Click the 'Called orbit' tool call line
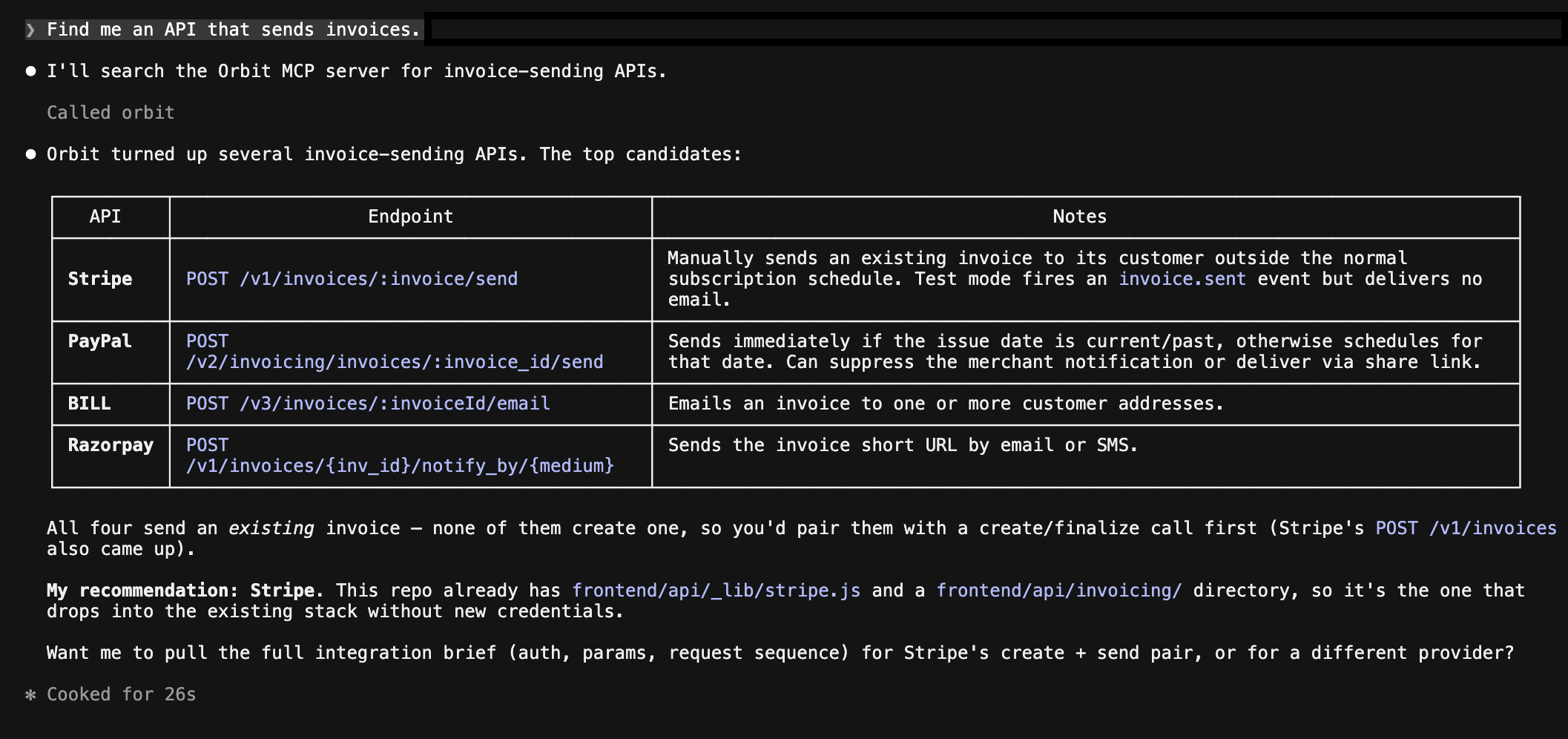 click(x=111, y=113)
